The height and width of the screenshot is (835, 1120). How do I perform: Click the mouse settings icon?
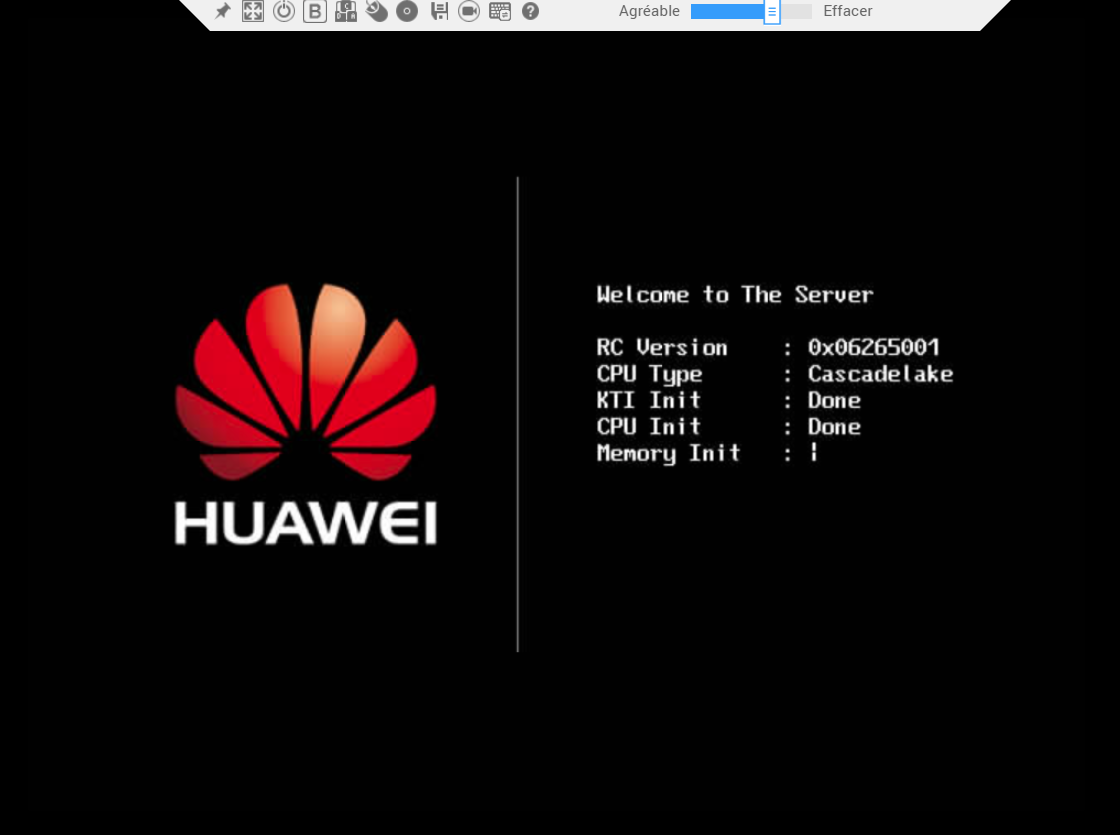point(376,11)
